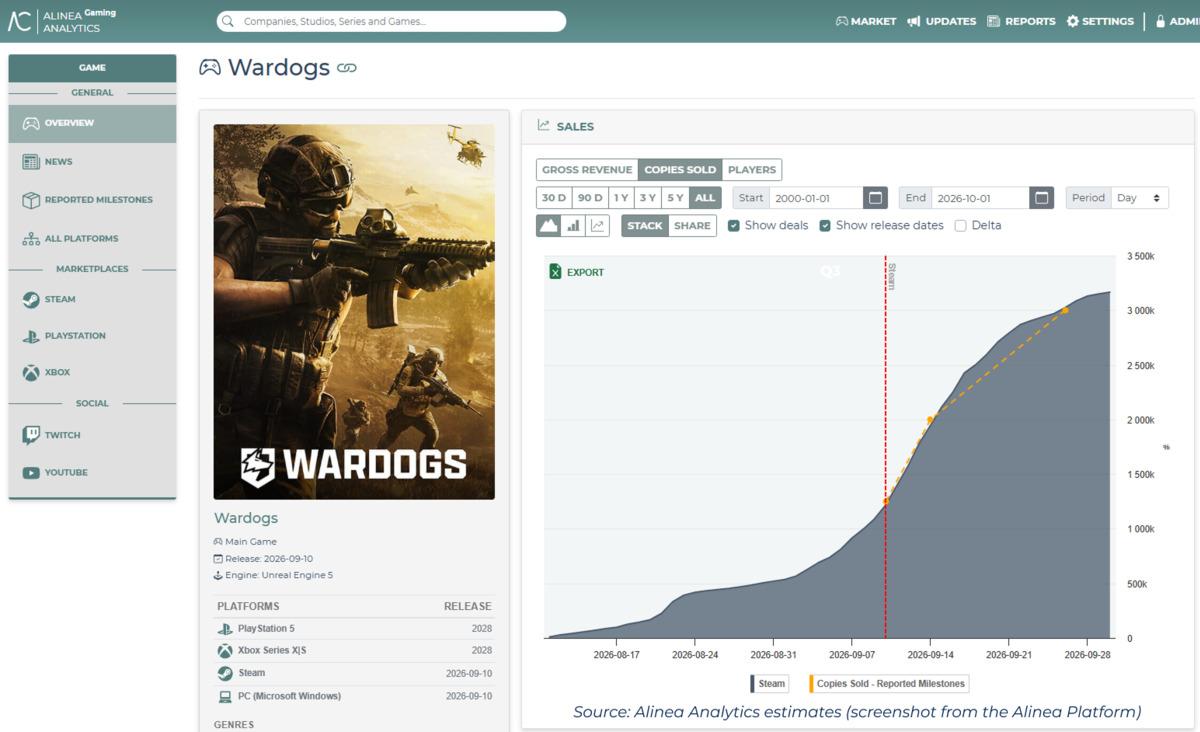
Task: Click the Alinea Analytics logo
Action: tap(62, 21)
